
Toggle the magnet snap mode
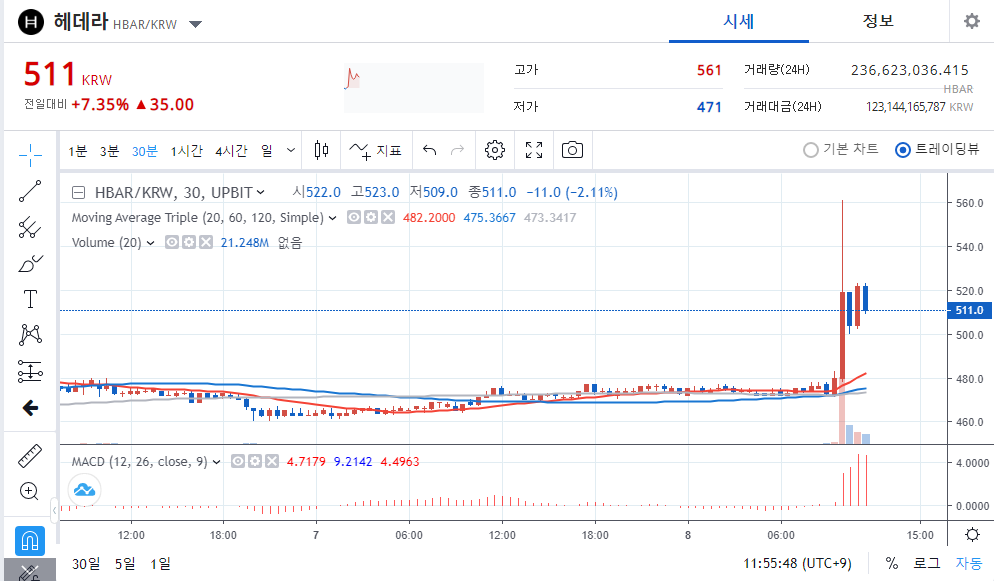pos(30,541)
